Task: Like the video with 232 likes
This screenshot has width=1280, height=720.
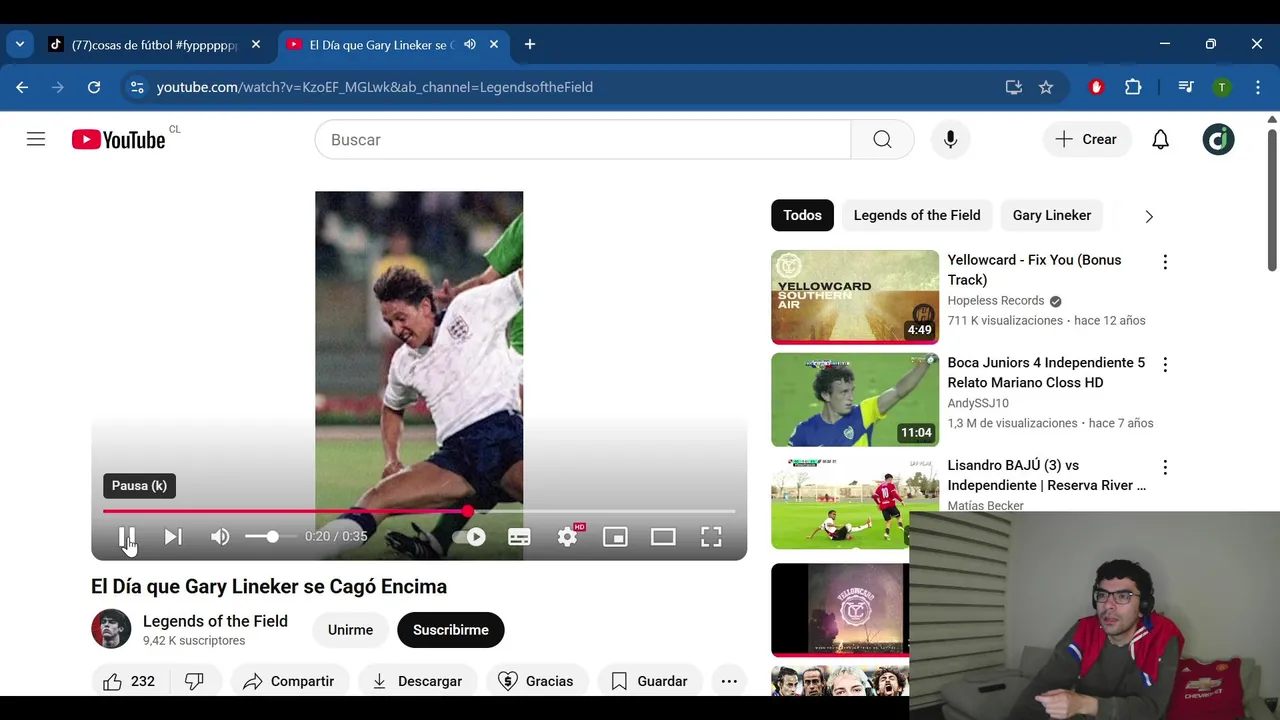Action: [129, 681]
